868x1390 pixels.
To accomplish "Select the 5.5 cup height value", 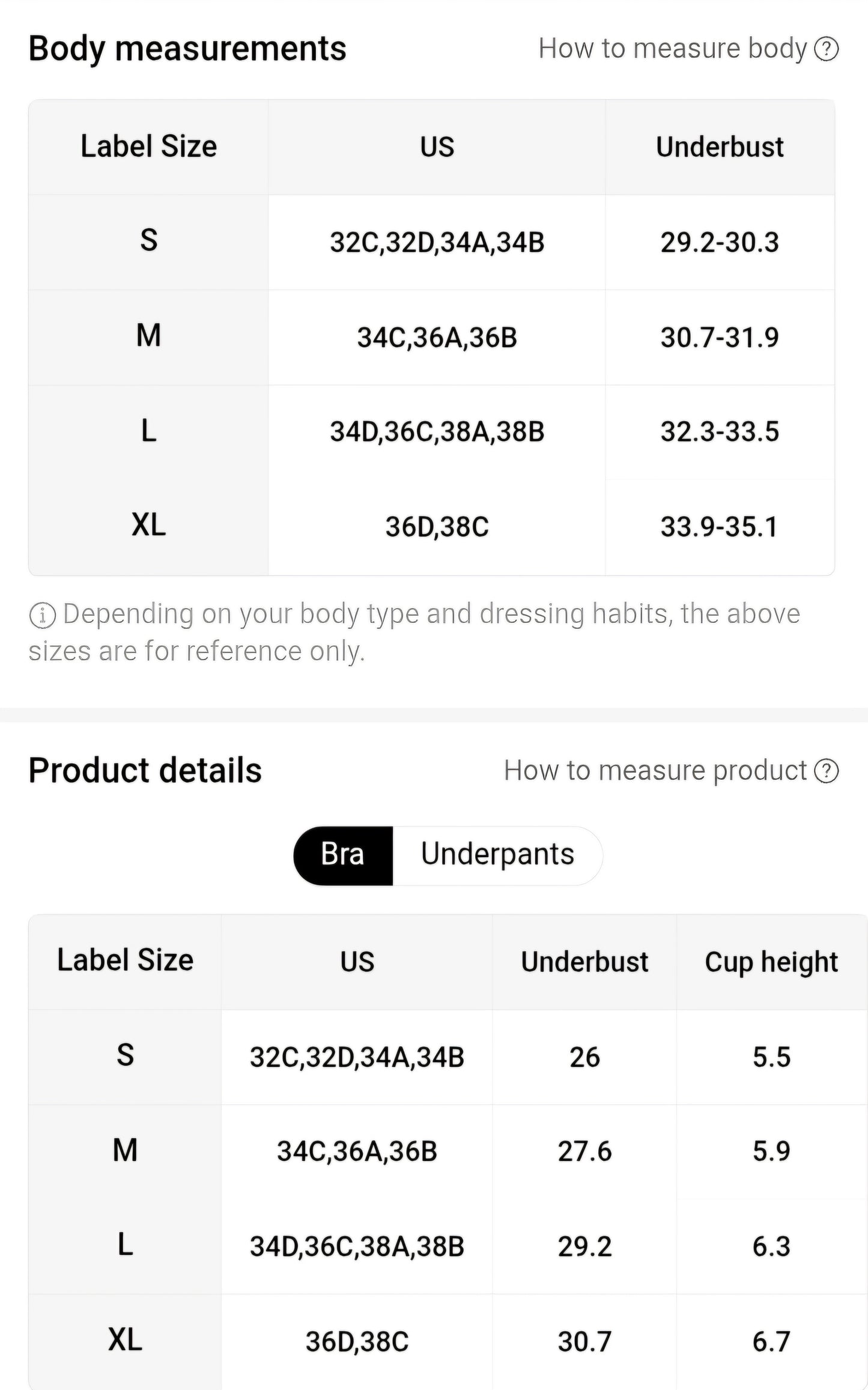I will (771, 1057).
